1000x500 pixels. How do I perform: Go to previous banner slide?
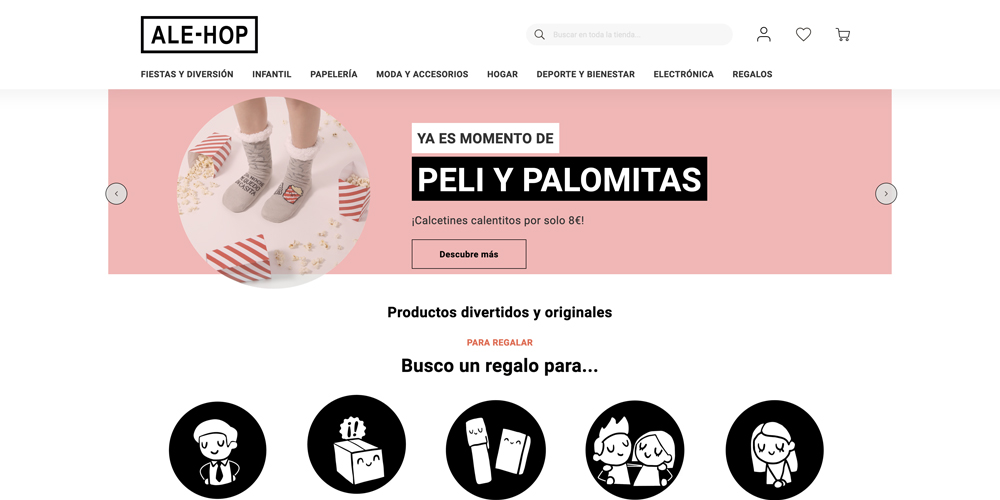click(116, 193)
